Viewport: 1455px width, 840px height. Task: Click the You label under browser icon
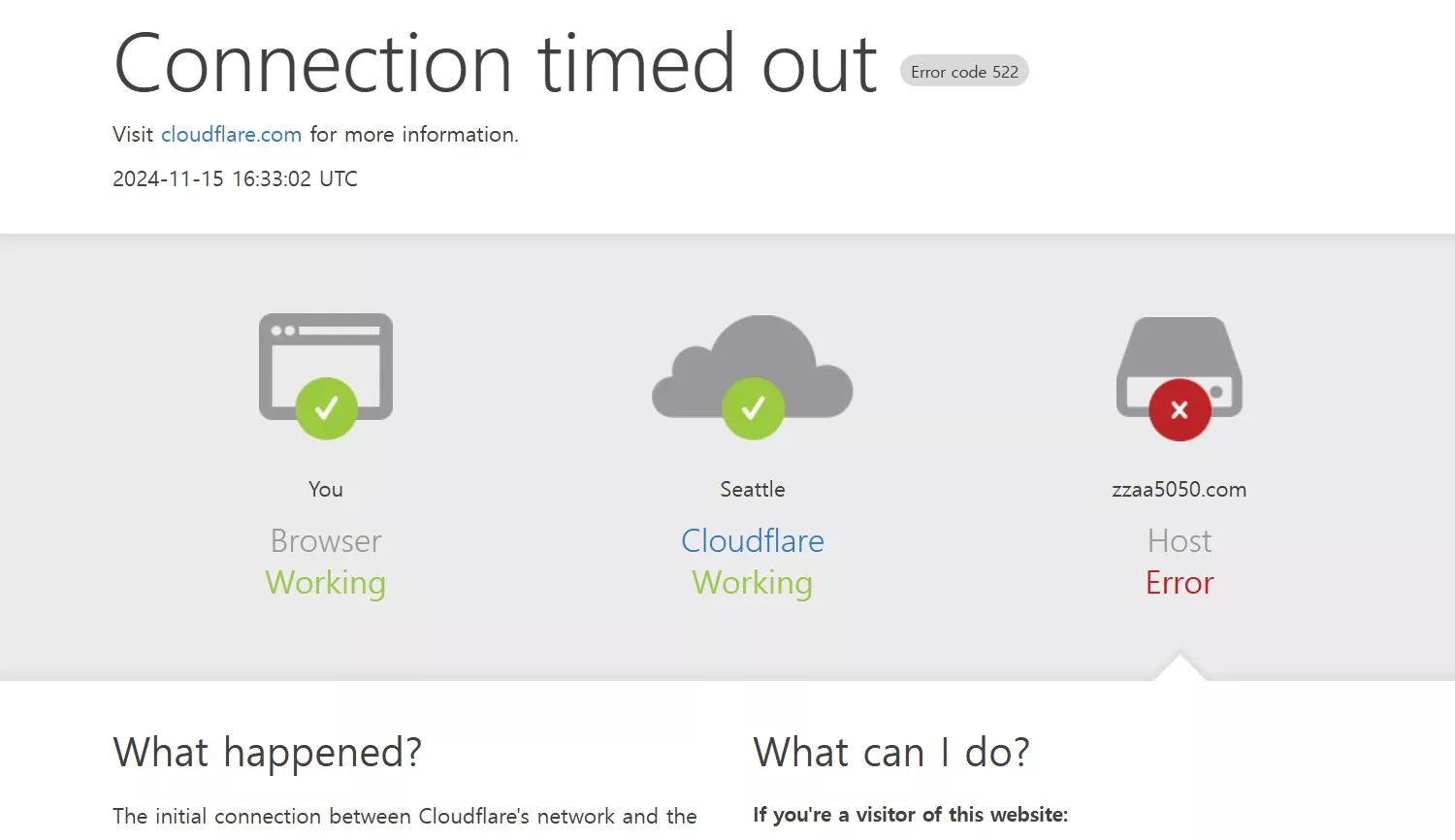[x=326, y=490]
